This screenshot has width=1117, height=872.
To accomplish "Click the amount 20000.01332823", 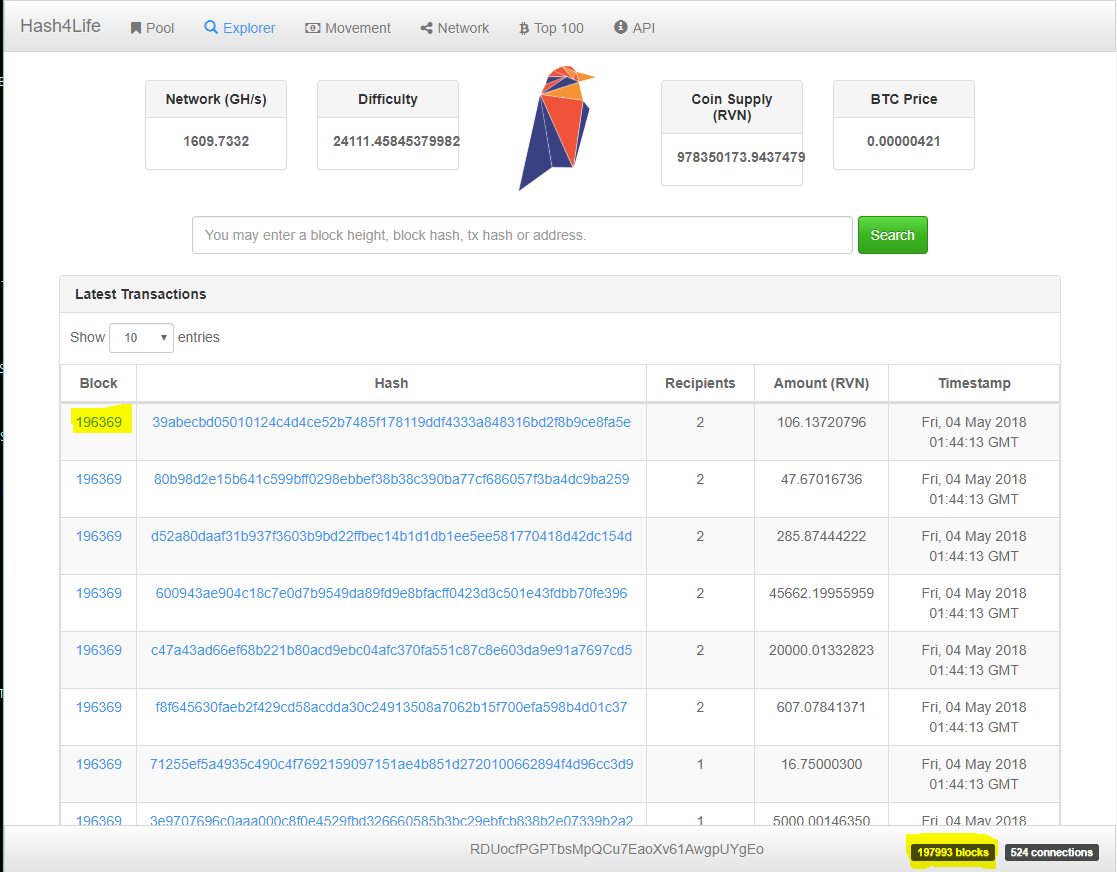I will [821, 650].
